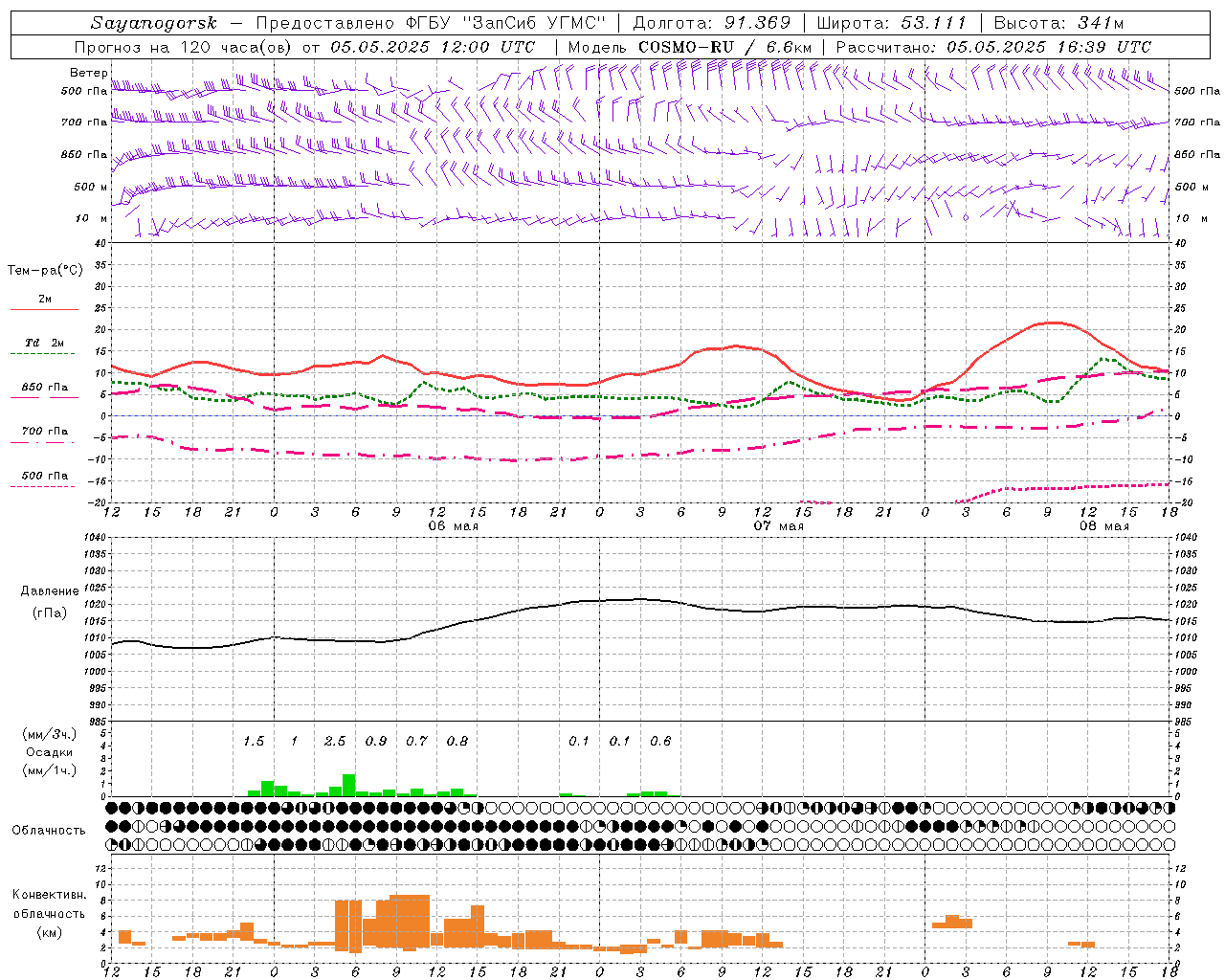Click the dashed line sample under 'Td 2м'
Screen dimensions: 1225x980
(44, 353)
